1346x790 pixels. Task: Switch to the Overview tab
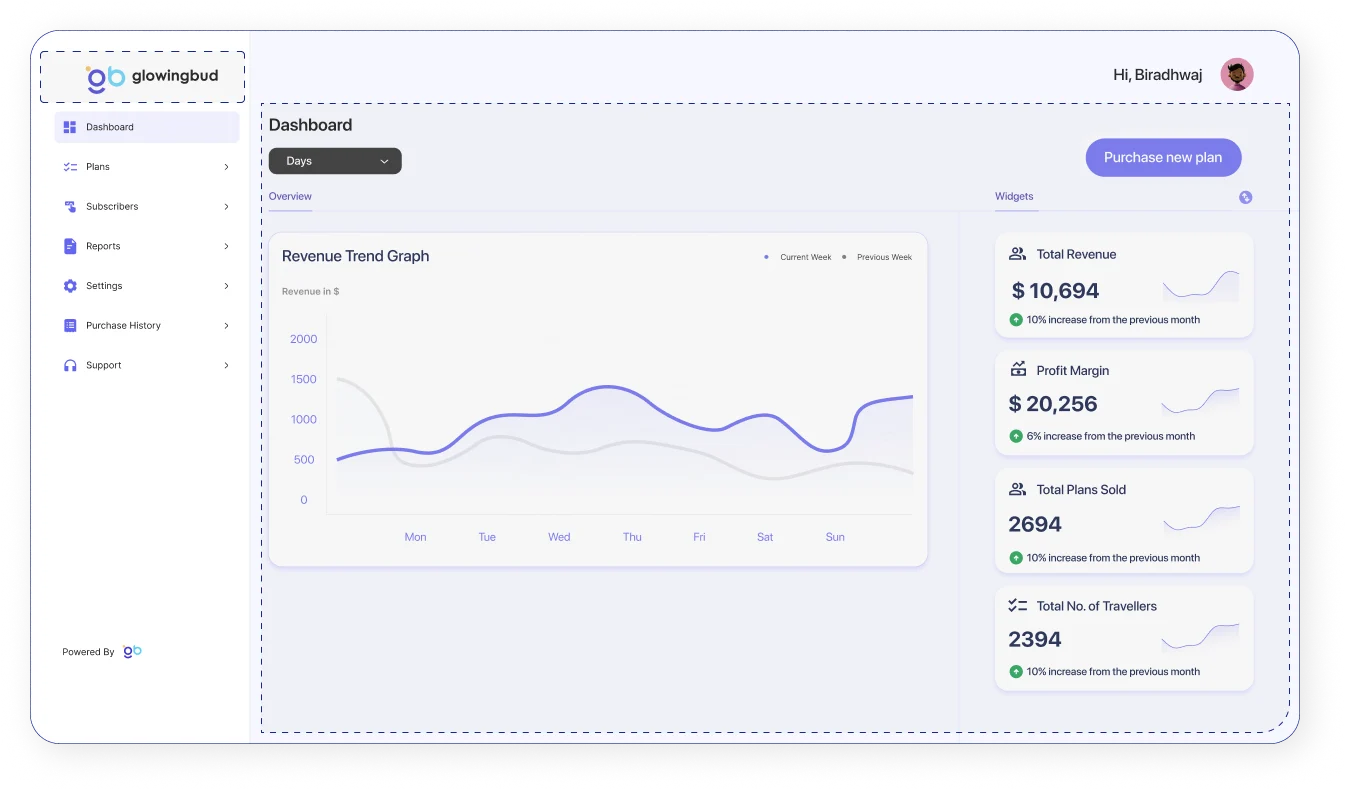click(x=290, y=197)
